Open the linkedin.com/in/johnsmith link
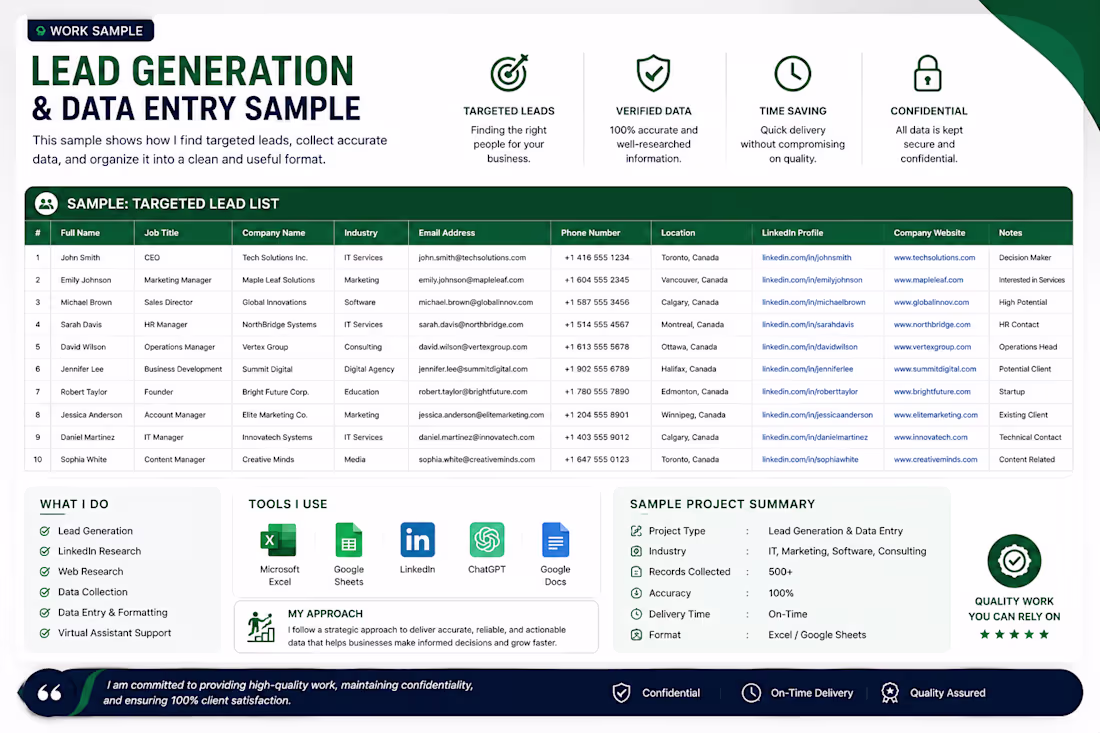The image size is (1100, 733). [x=807, y=257]
